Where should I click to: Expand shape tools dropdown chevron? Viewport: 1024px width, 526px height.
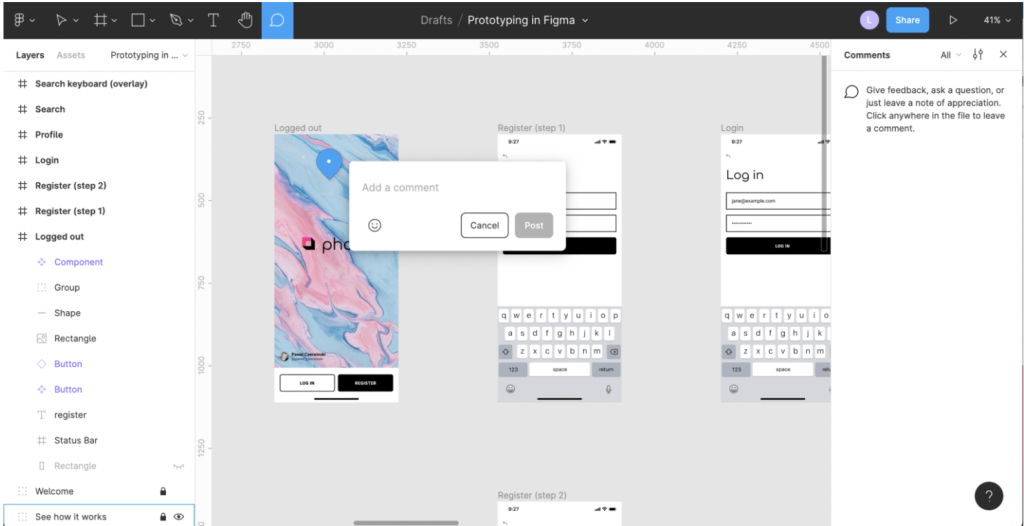tap(153, 20)
